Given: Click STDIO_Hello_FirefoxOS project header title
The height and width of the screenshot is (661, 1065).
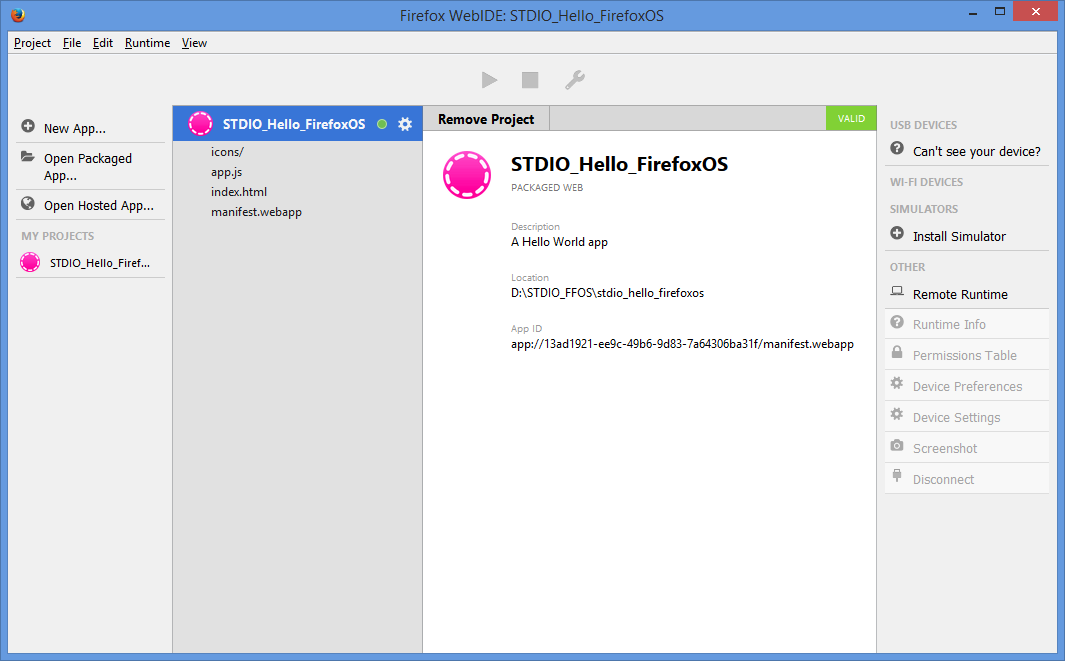Looking at the screenshot, I should [x=294, y=124].
